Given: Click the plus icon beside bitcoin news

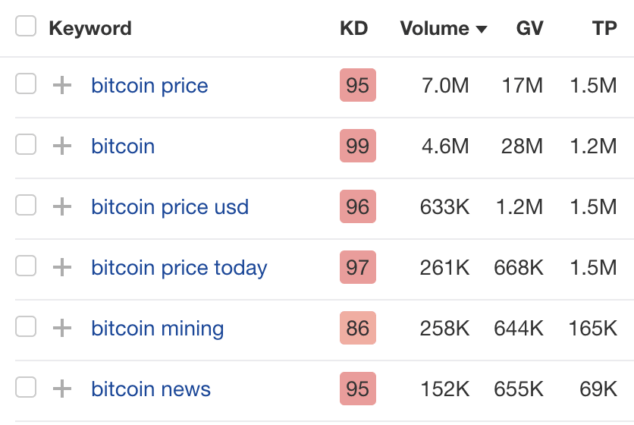Looking at the screenshot, I should pyautogui.click(x=62, y=389).
